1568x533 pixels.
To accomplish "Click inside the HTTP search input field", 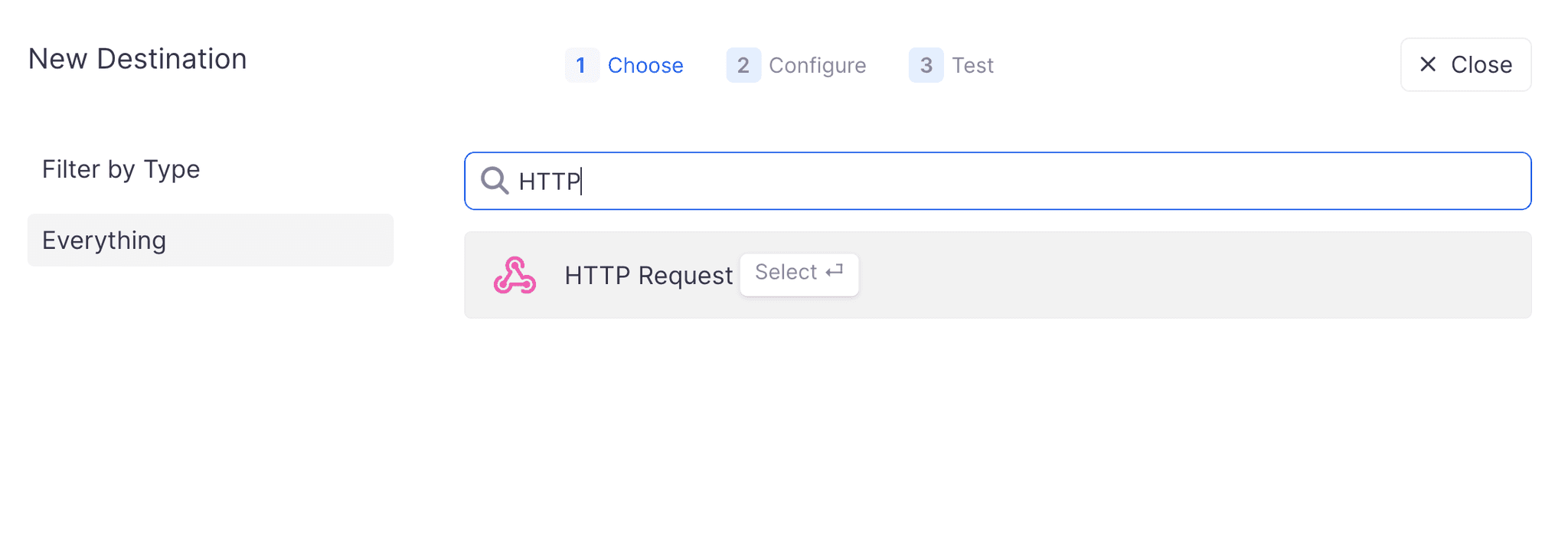I will tap(995, 181).
